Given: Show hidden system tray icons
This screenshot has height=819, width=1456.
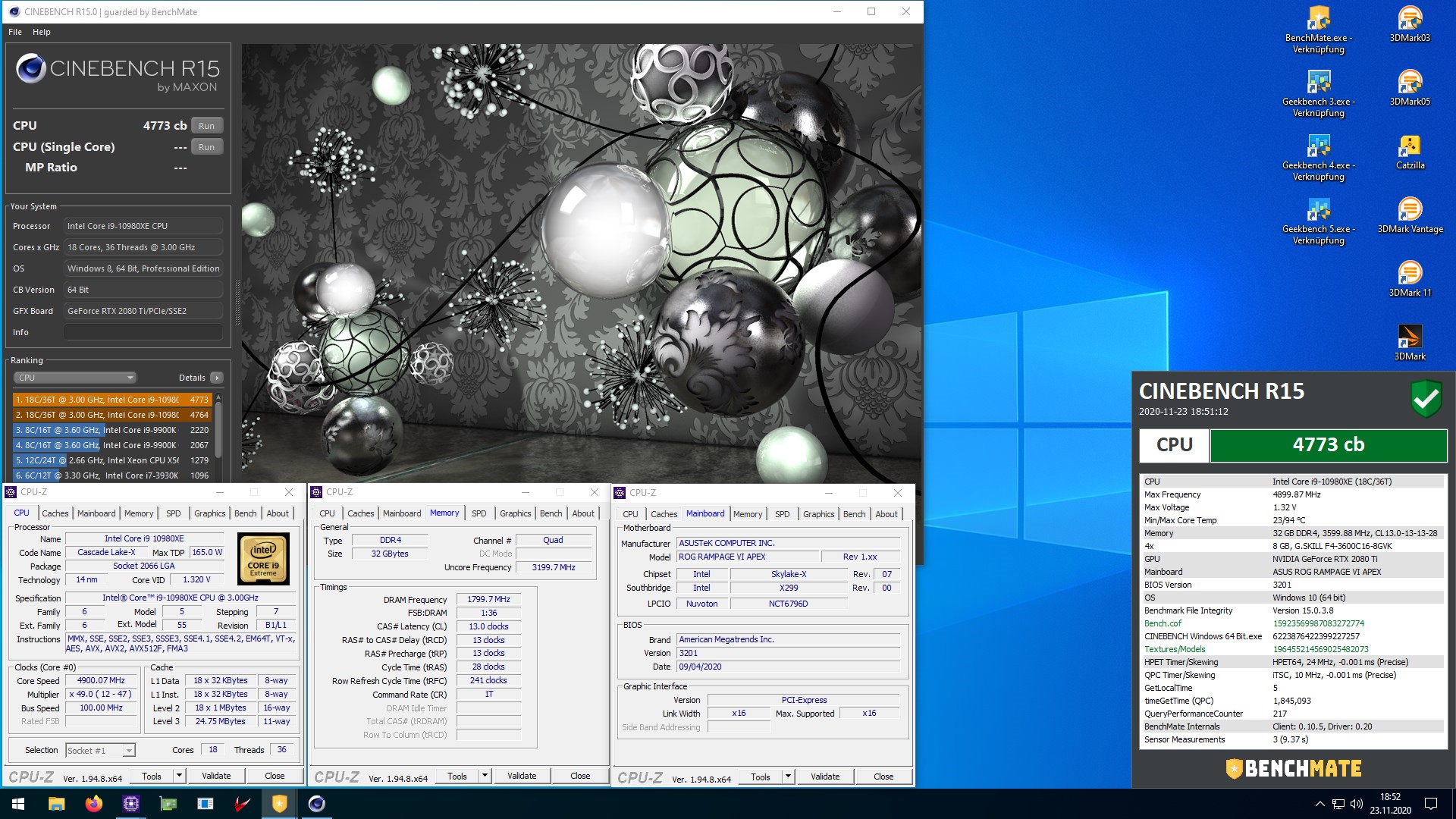Looking at the screenshot, I should (1319, 804).
